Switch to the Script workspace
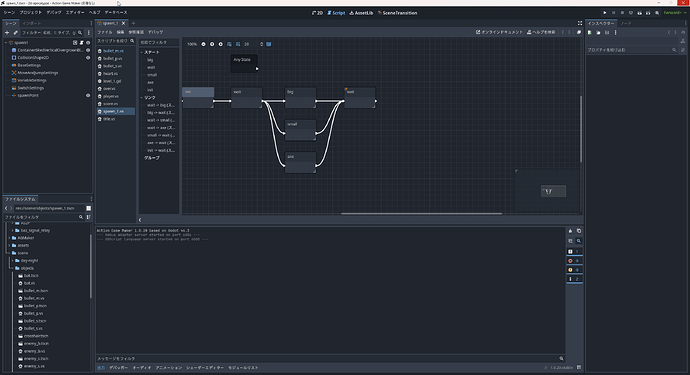Screen dimensions: 690x375 [336, 13]
